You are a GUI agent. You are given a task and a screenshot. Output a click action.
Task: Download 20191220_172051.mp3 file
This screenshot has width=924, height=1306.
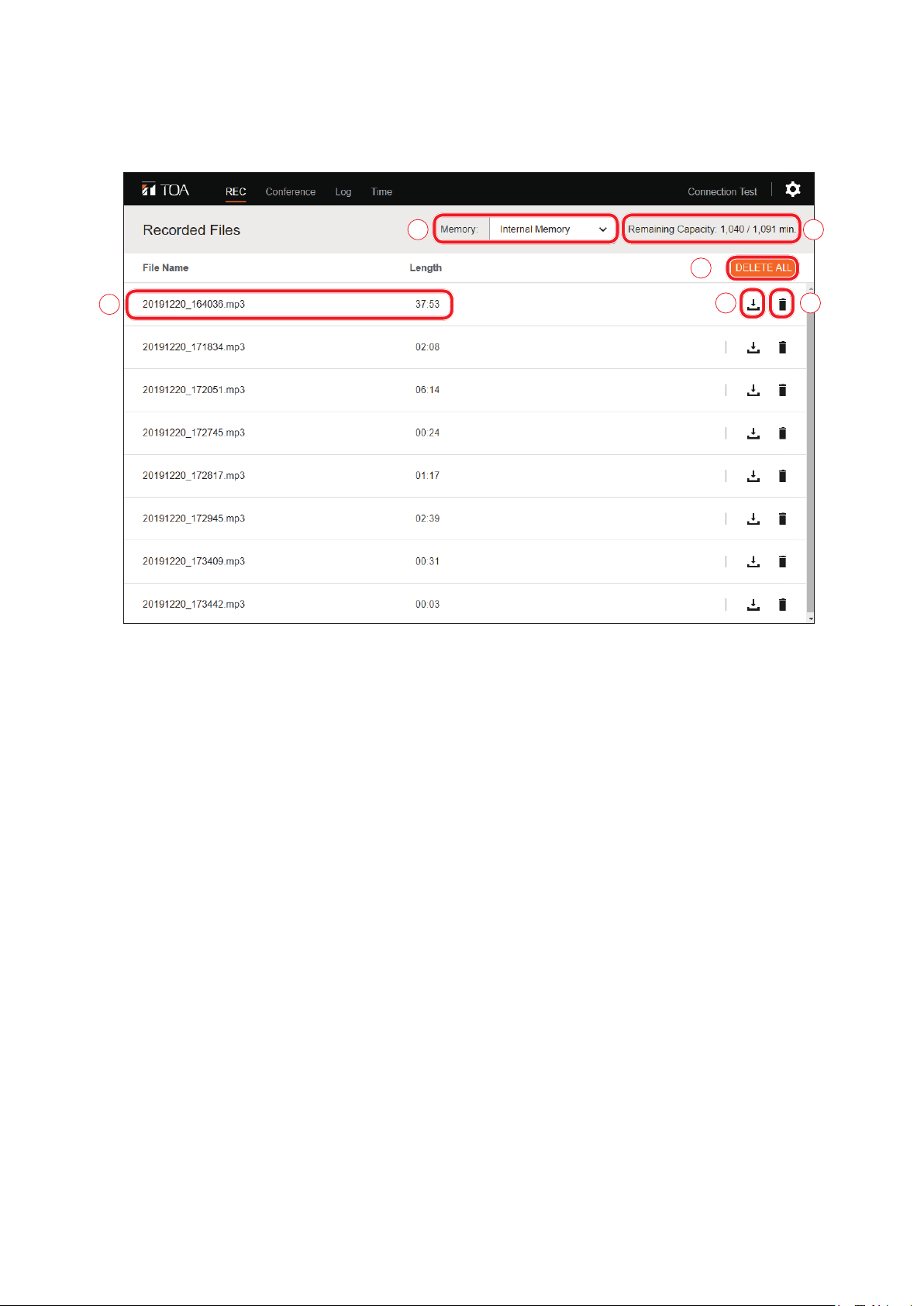(753, 390)
